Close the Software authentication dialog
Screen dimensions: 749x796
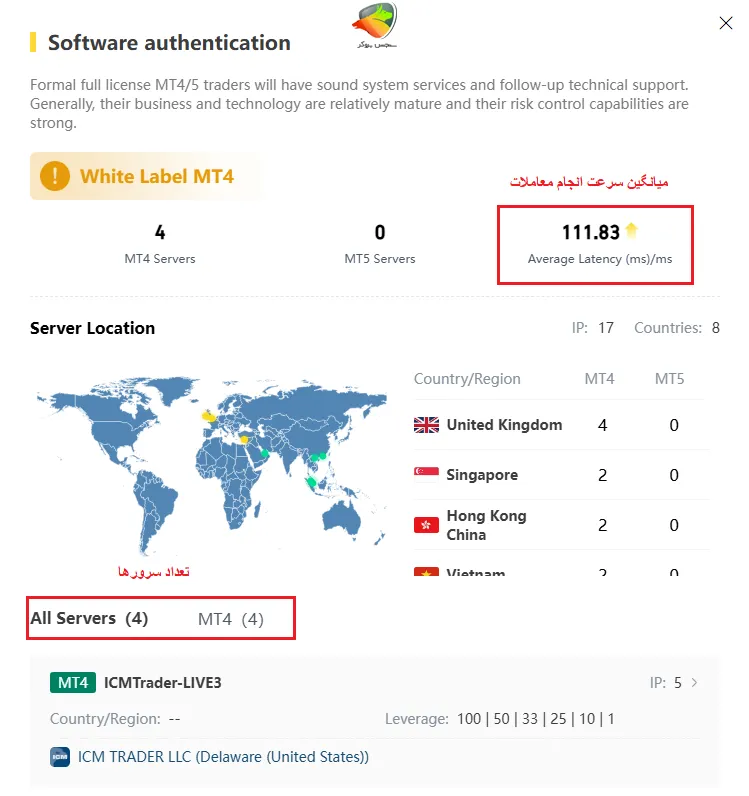tap(726, 23)
